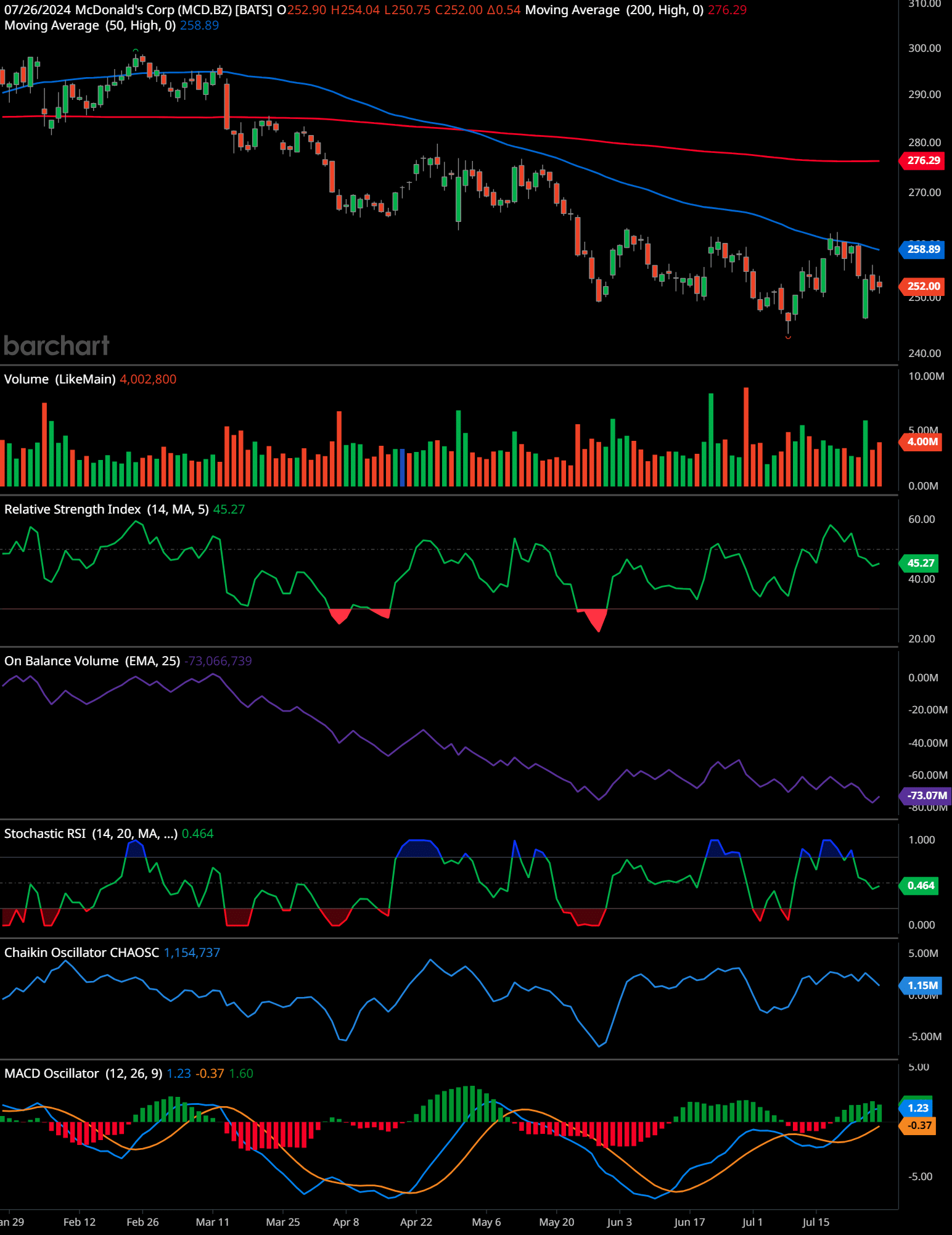The height and width of the screenshot is (1235, 952).
Task: Click the 270.00 price axis label
Action: pyautogui.click(x=924, y=192)
